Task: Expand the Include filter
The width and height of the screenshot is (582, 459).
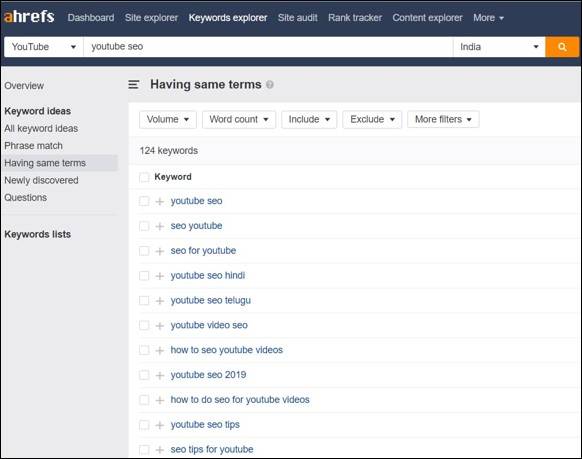Action: pos(309,119)
